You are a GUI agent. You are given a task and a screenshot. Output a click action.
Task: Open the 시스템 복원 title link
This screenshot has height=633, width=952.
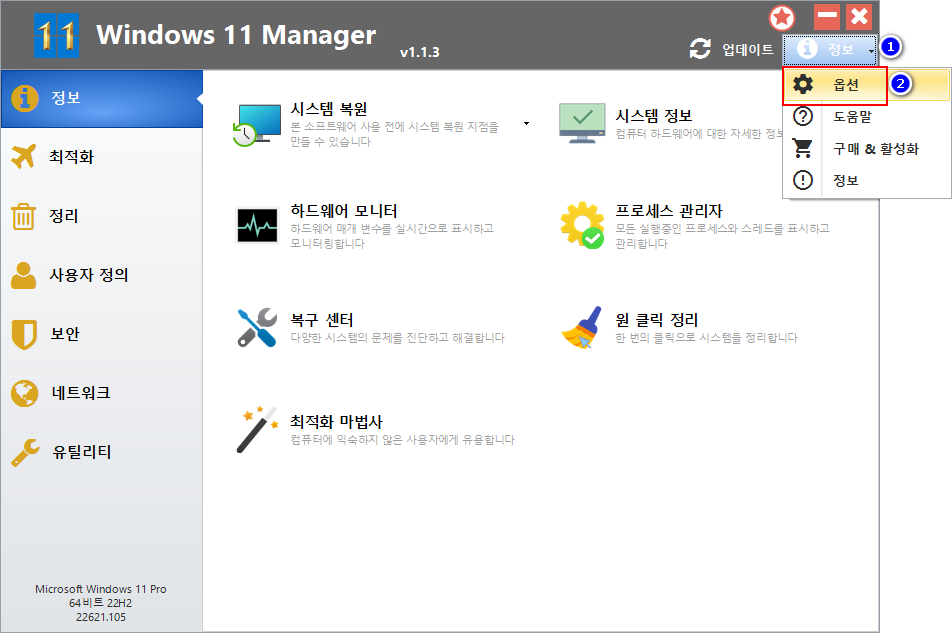[328, 109]
